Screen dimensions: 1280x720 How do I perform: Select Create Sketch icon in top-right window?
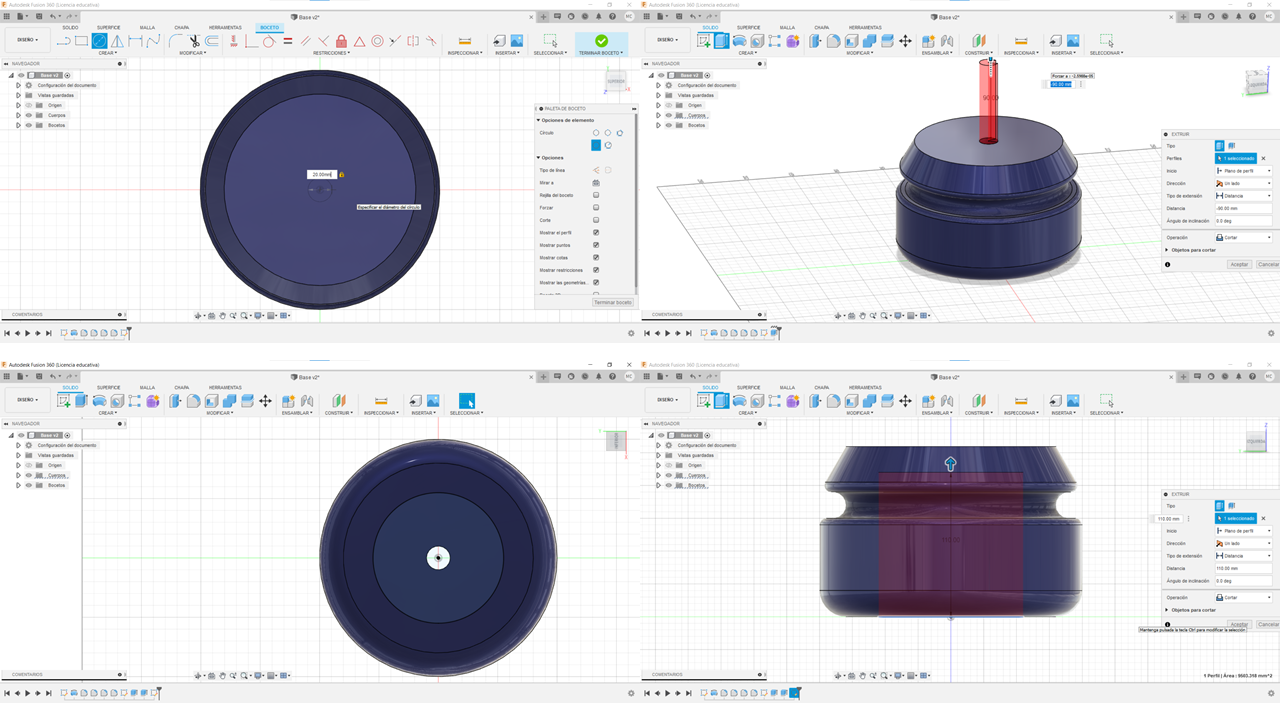tap(703, 41)
